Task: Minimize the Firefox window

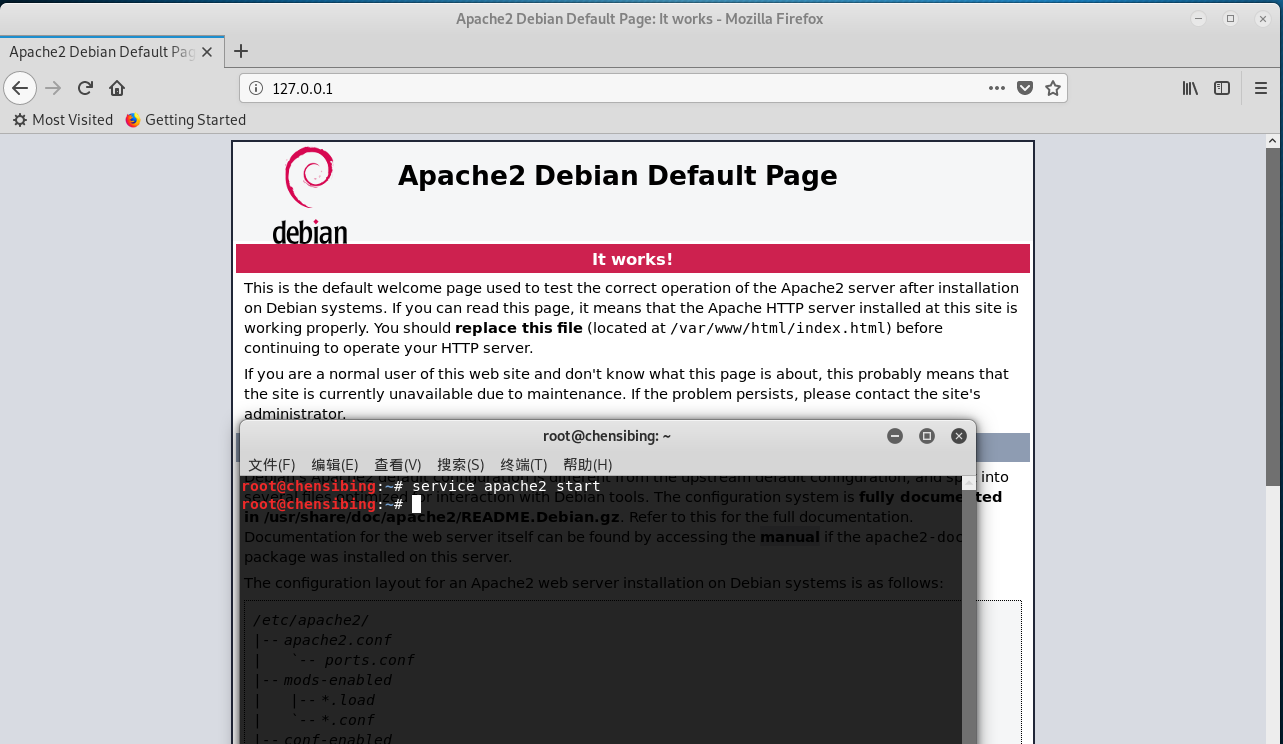Action: (x=1200, y=18)
